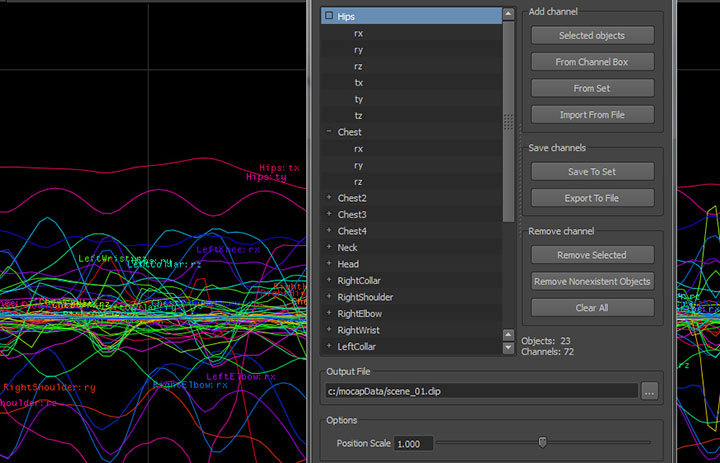Click Remove Selected button
720x463 pixels.
tap(592, 254)
